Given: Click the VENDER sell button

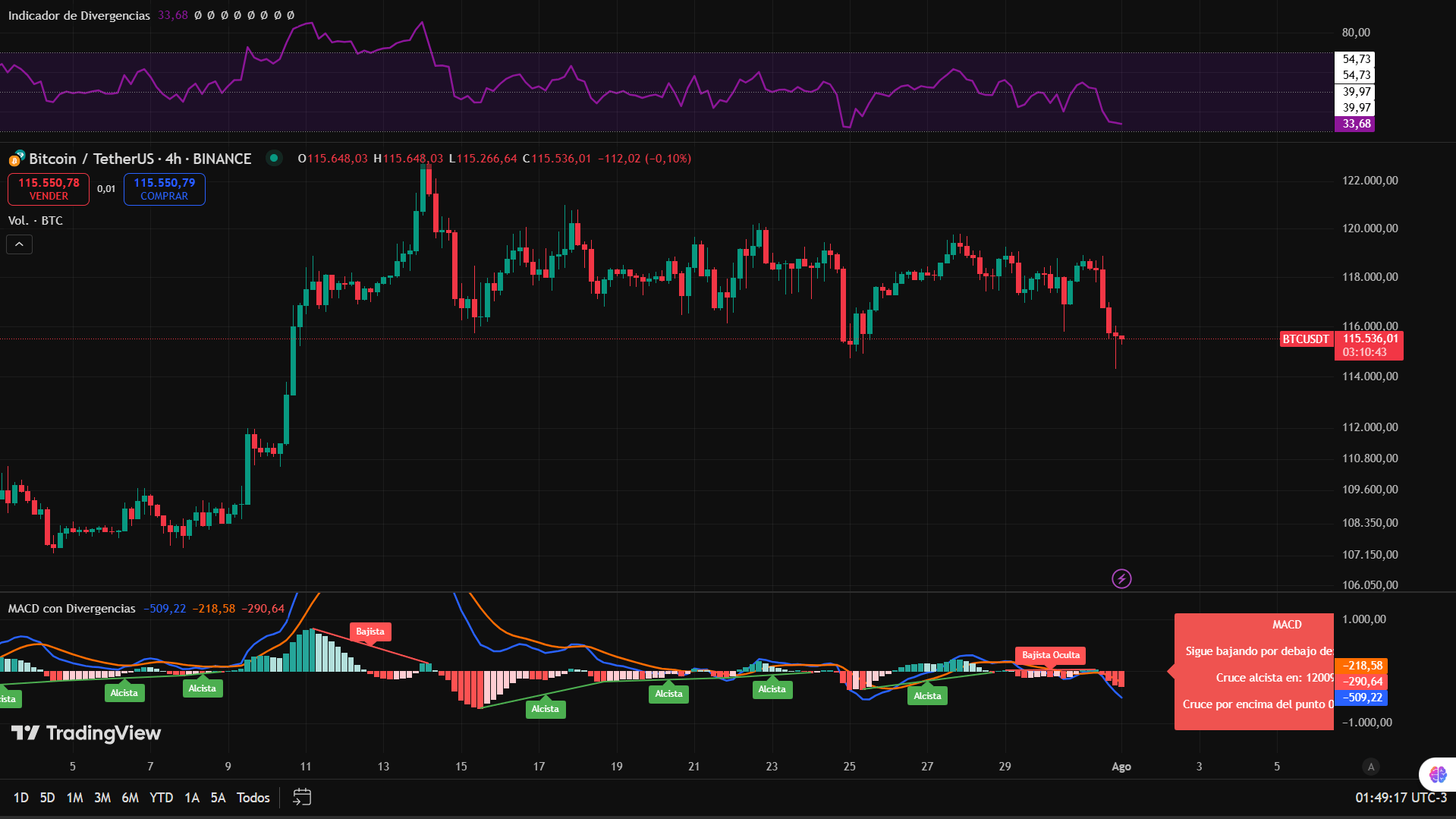Looking at the screenshot, I should (49, 189).
